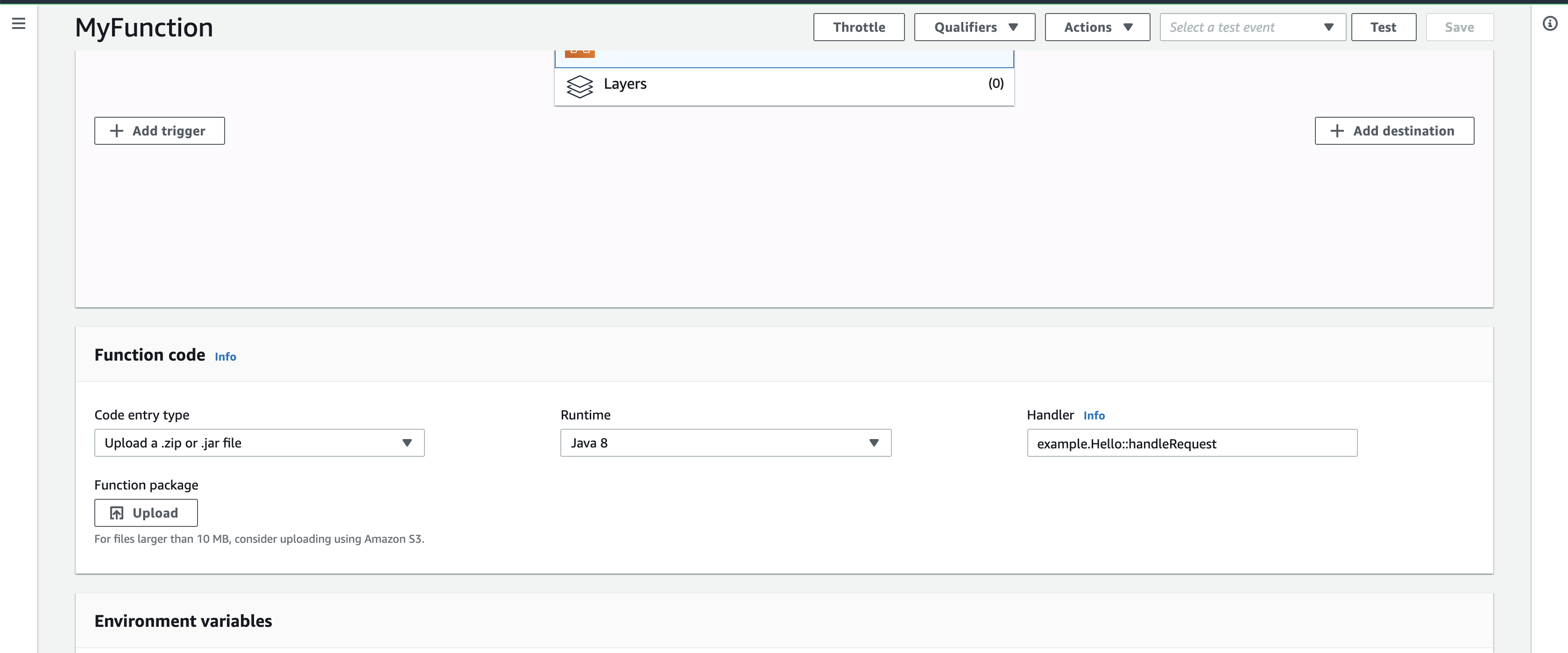The width and height of the screenshot is (1568, 653).
Task: Click the dropdown arrow on the Qualifiers button
Action: pyautogui.click(x=1013, y=27)
